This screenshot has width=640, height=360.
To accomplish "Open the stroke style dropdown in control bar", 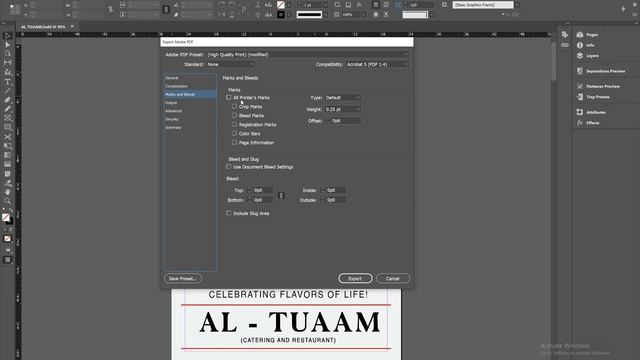I will coord(325,15).
